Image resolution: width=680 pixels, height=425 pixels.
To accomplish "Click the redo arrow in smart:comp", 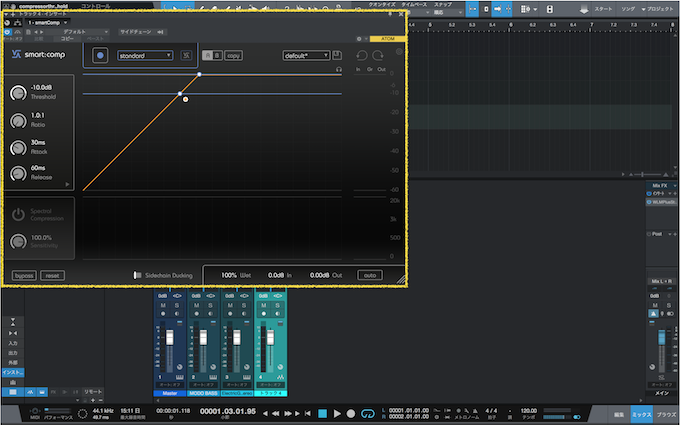I will coord(378,56).
